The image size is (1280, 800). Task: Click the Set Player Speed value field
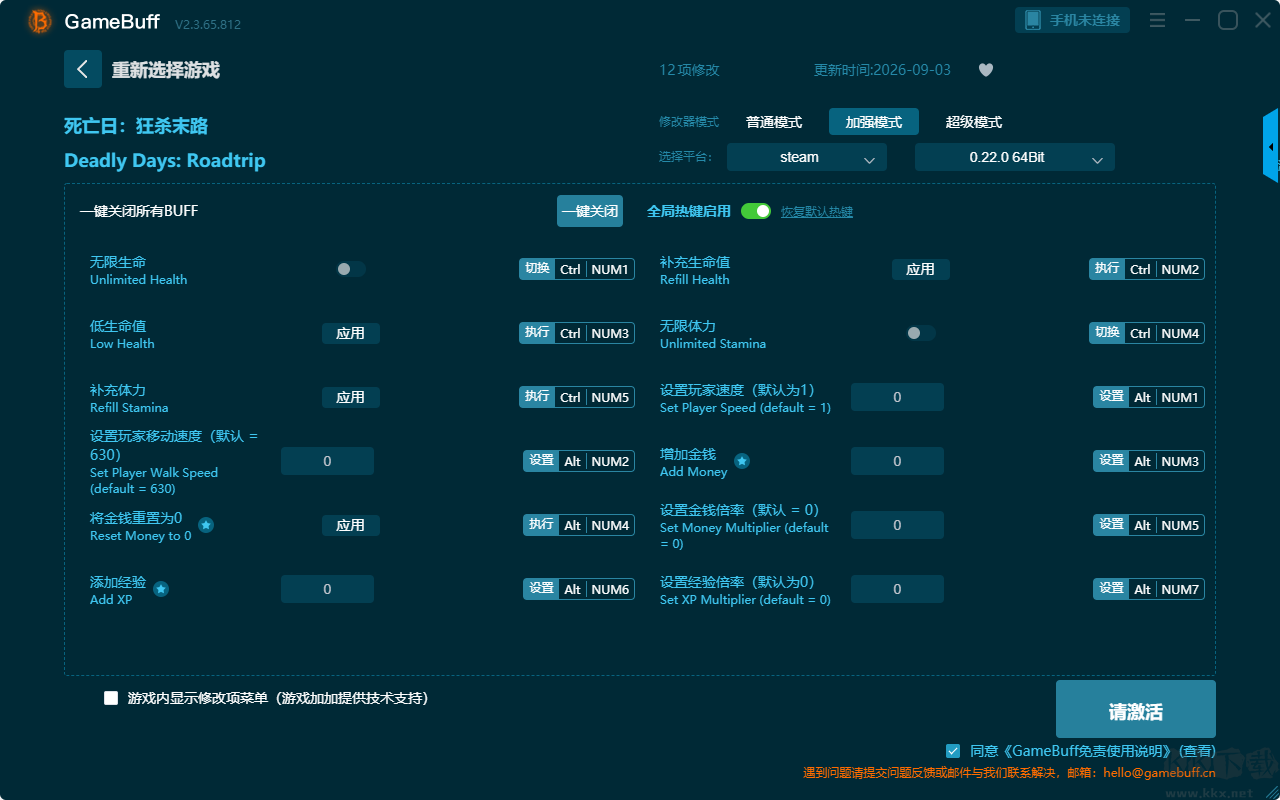tap(897, 397)
